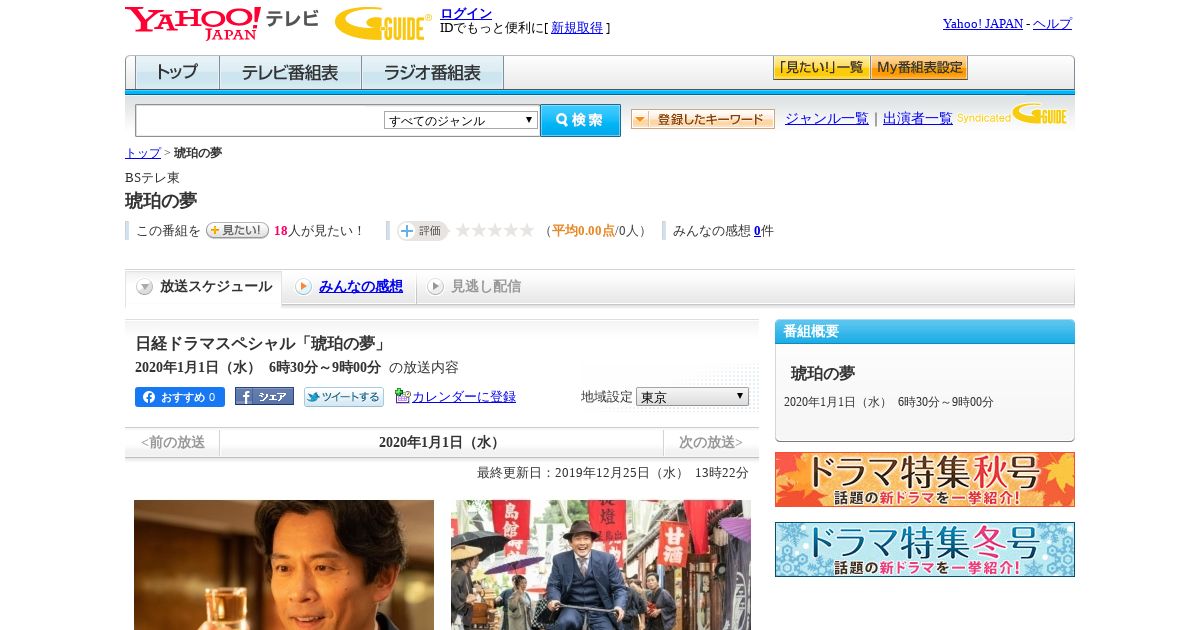Click the 番組概要 panel header
1200x630 pixels.
925,332
